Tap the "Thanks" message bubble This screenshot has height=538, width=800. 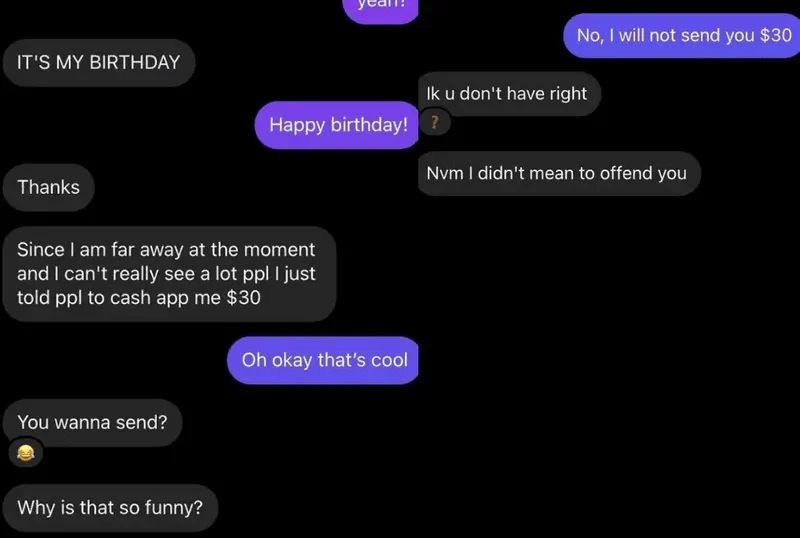tap(48, 187)
